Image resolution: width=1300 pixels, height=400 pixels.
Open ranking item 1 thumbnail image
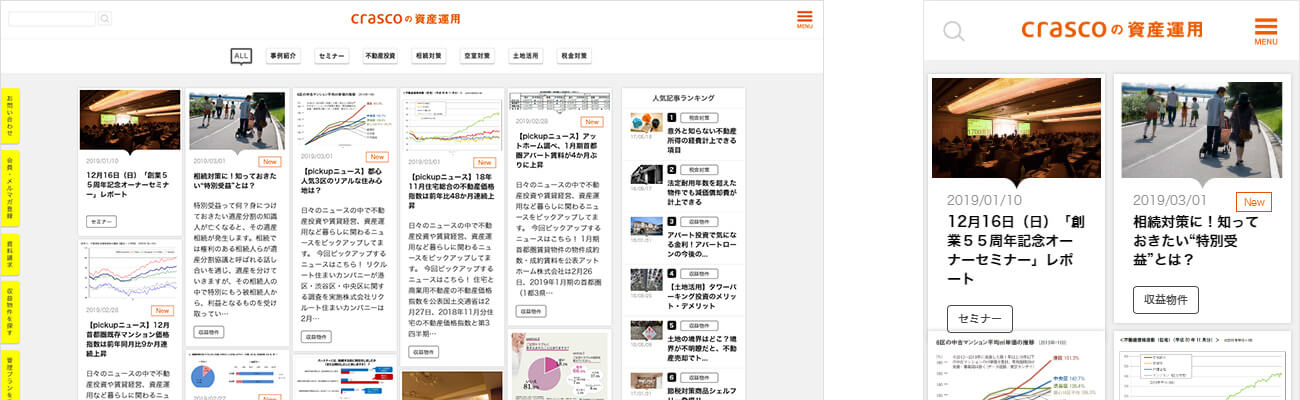click(x=646, y=122)
